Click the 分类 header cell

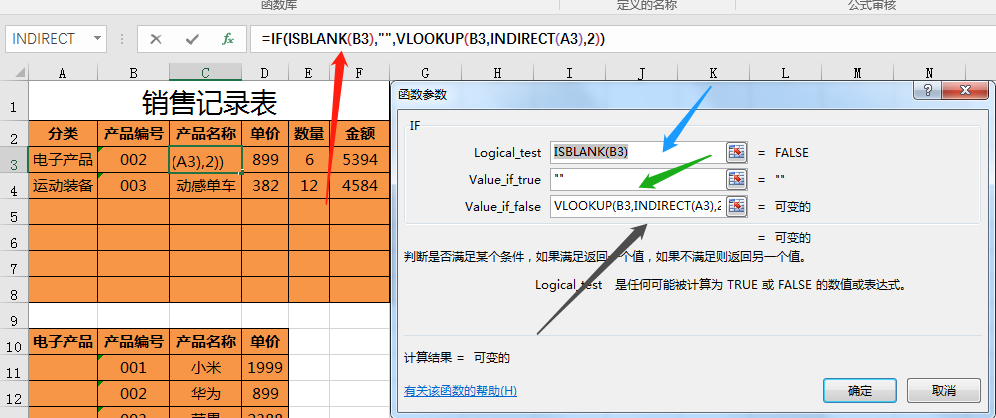coord(63,133)
